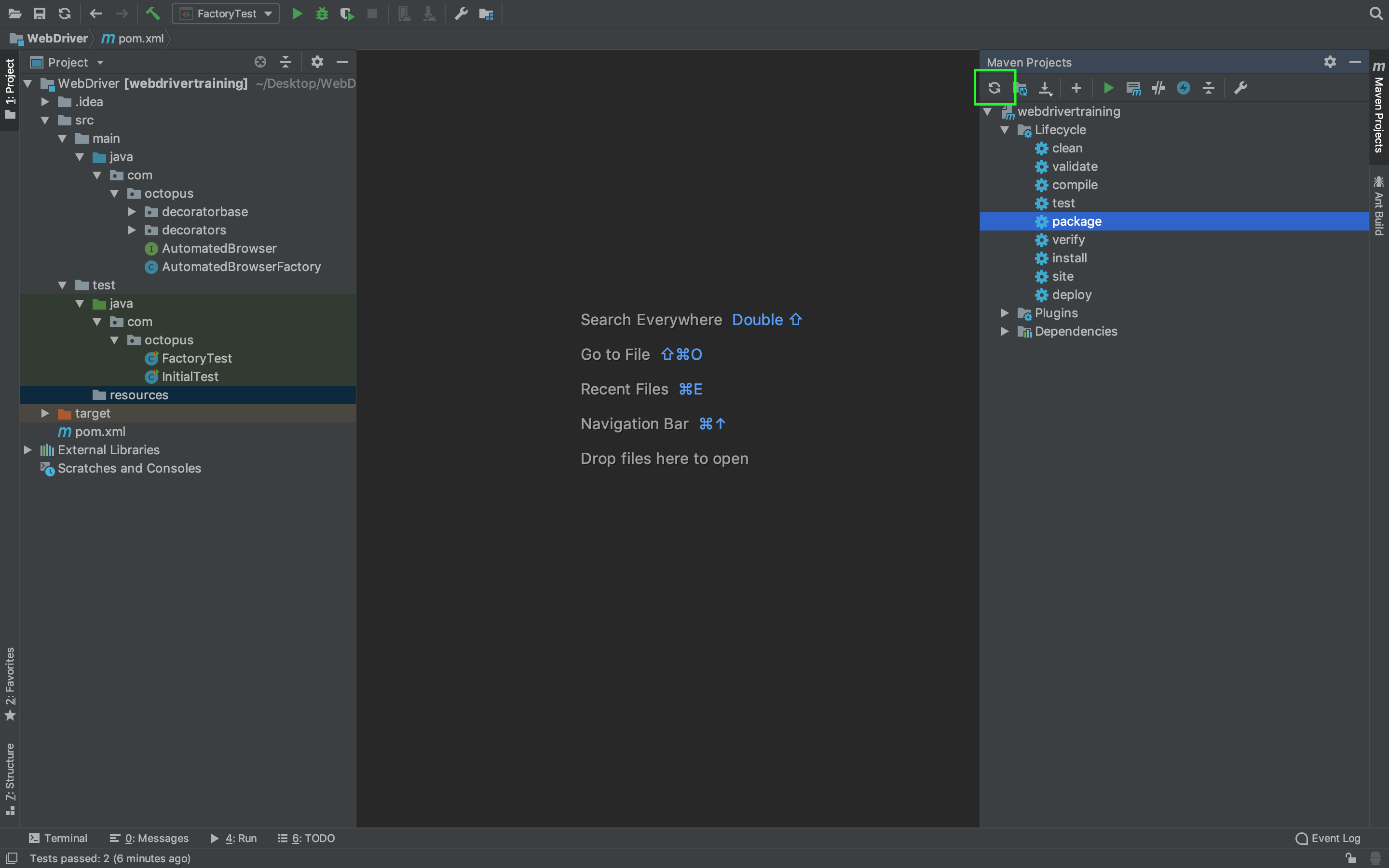Toggle Skip Tests mode lightning icon
This screenshot has width=1389, height=868.
(x=1184, y=88)
